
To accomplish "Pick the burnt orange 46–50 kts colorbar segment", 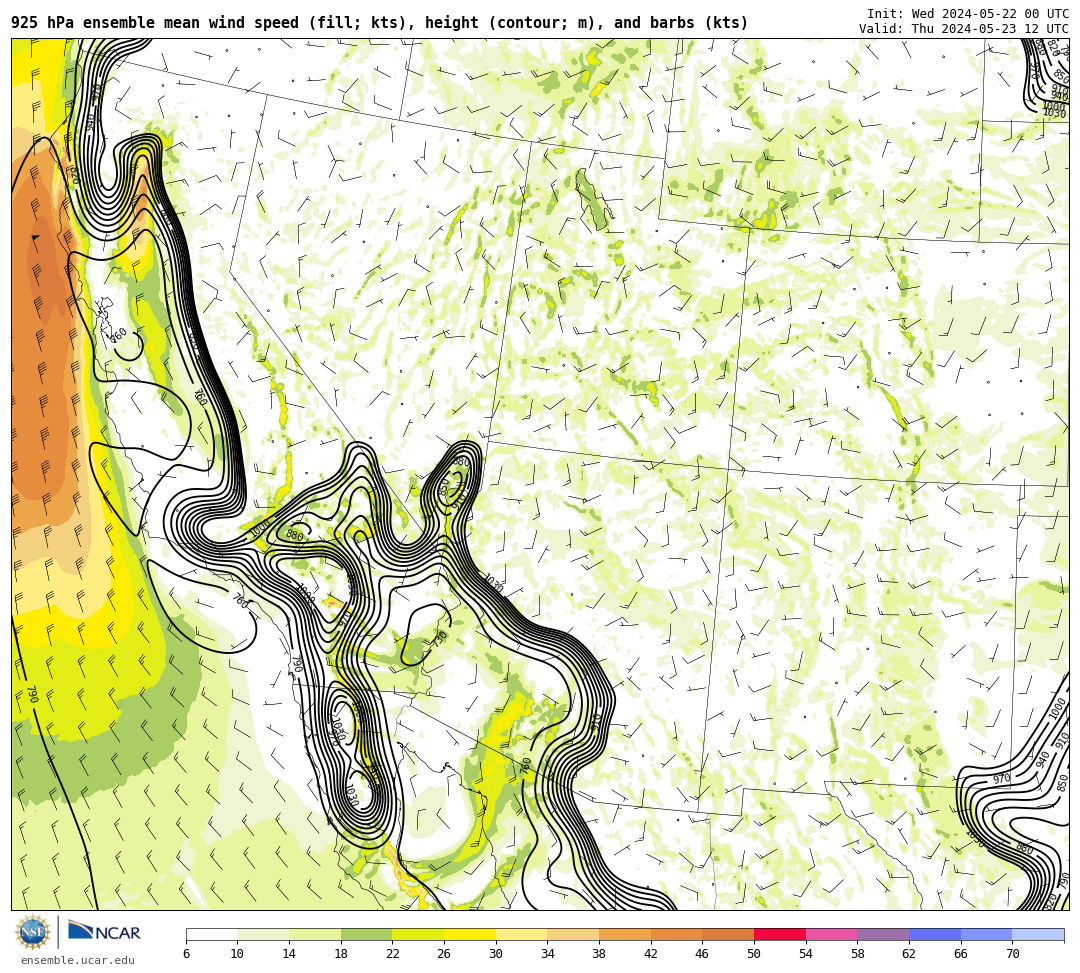I will pos(728,934).
